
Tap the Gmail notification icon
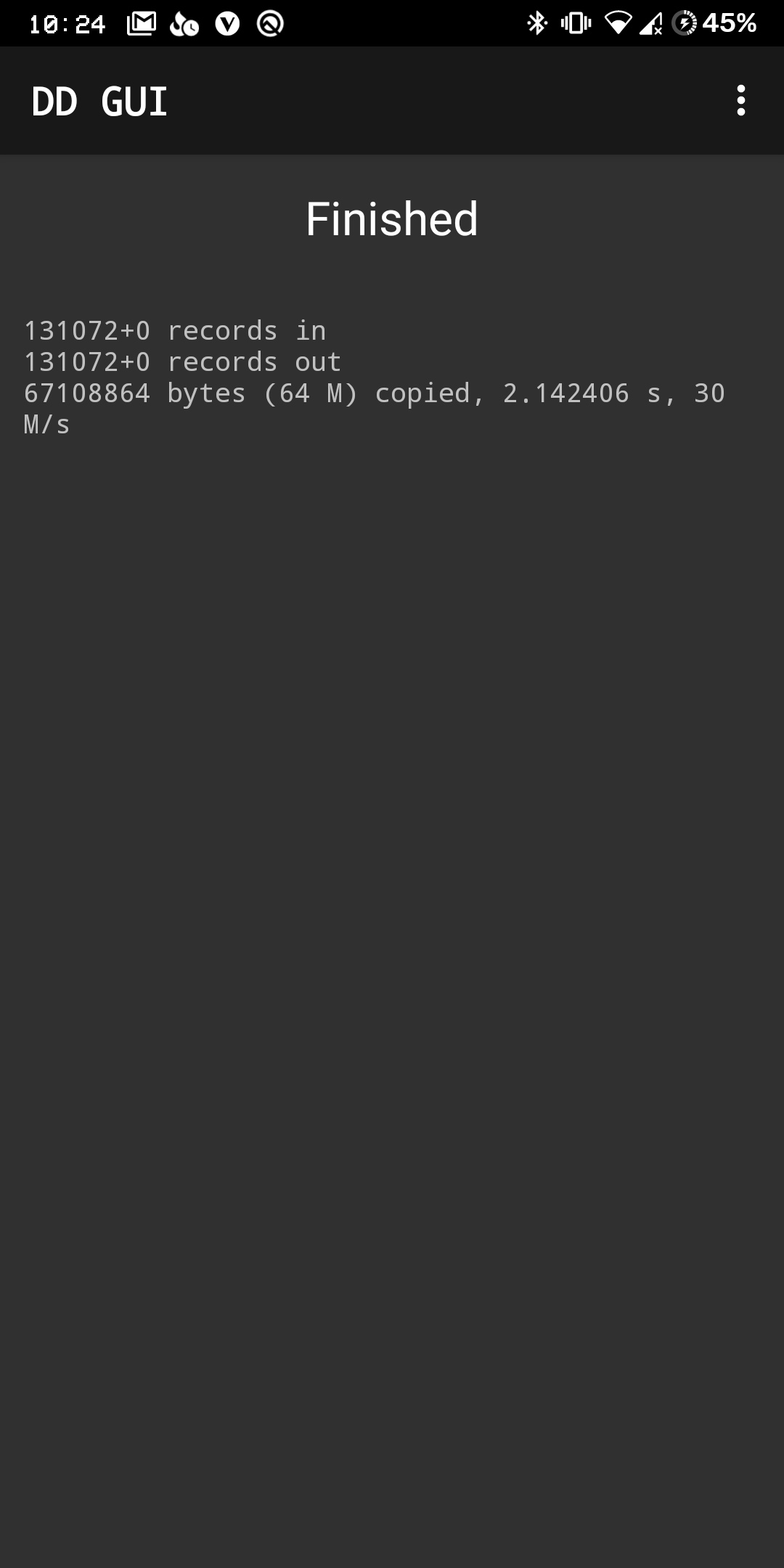click(x=142, y=24)
